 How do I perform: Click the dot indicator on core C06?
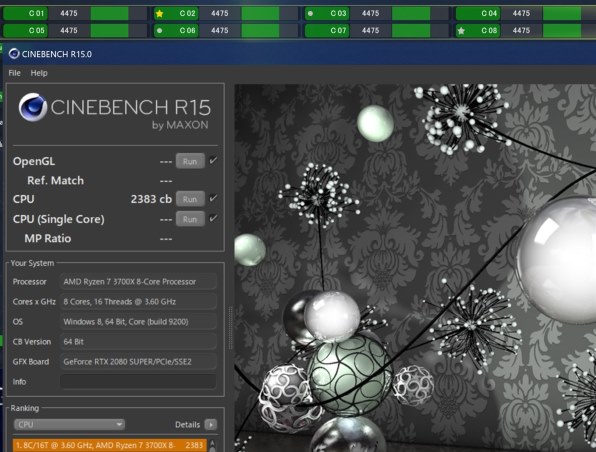tap(160, 30)
